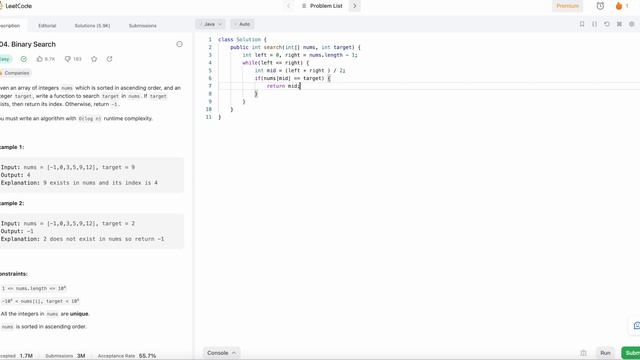The height and width of the screenshot is (360, 640).
Task: View the streak flame icon
Action: pyautogui.click(x=619, y=6)
